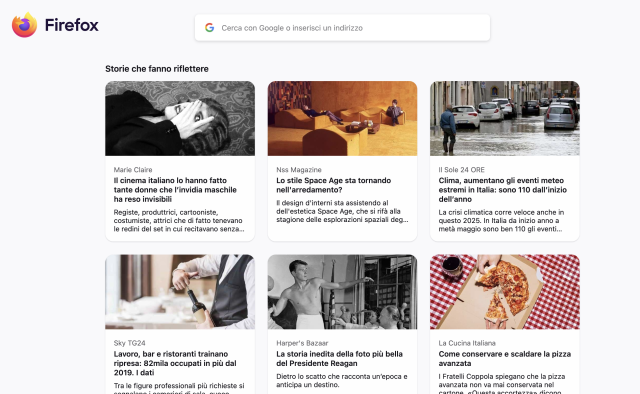The height and width of the screenshot is (394, 640).
Task: Click description I Fratelli Coppola spiegano
Action: coord(502,384)
